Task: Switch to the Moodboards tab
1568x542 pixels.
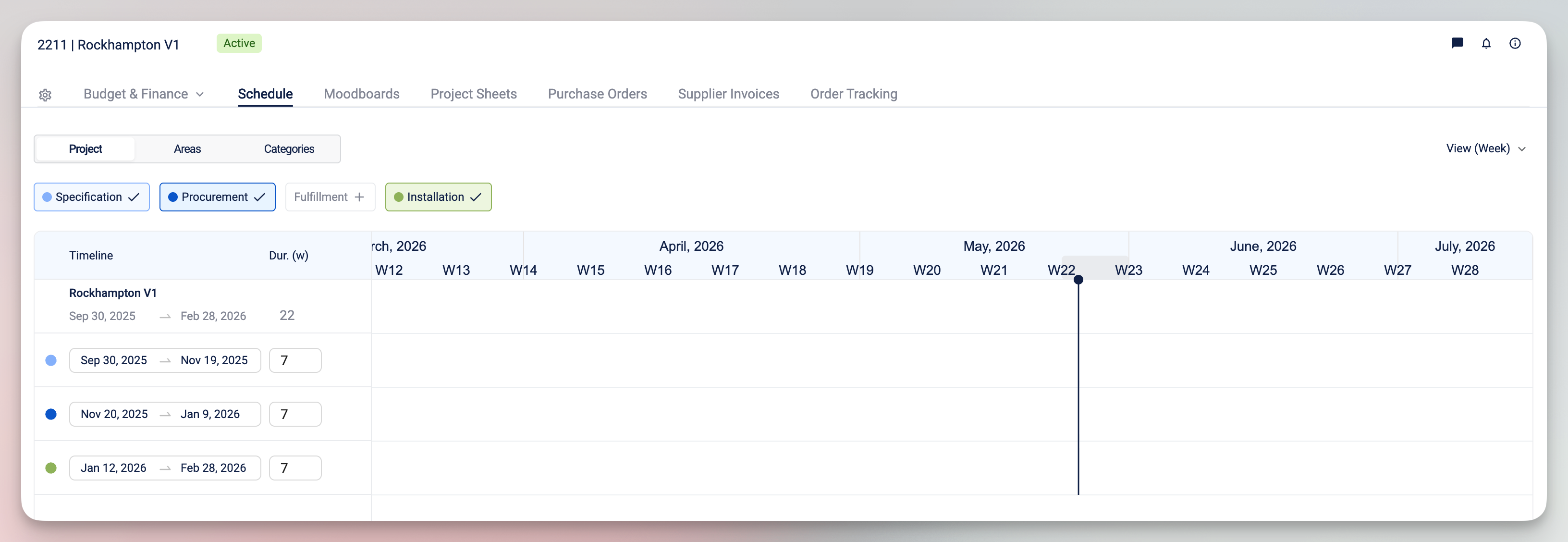Action: pos(362,94)
